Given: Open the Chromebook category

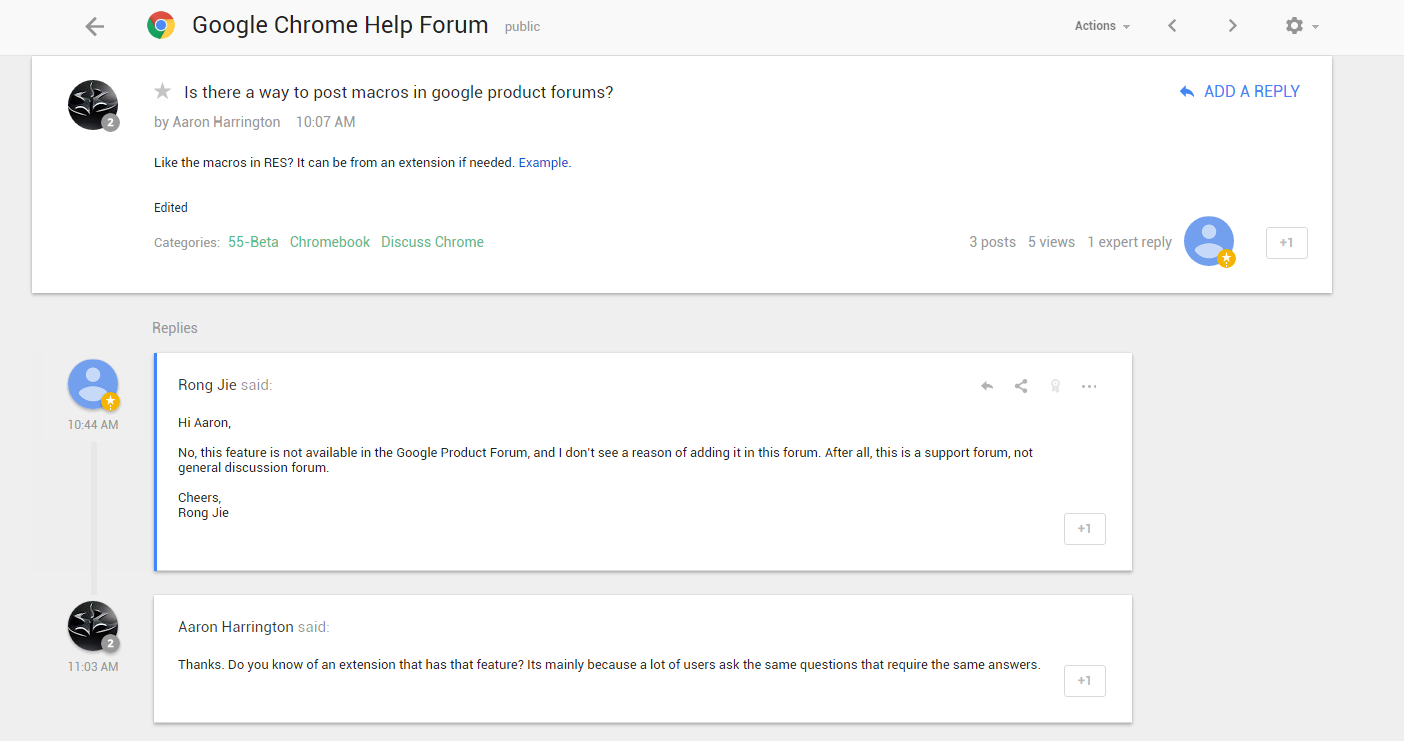Looking at the screenshot, I should [x=330, y=242].
